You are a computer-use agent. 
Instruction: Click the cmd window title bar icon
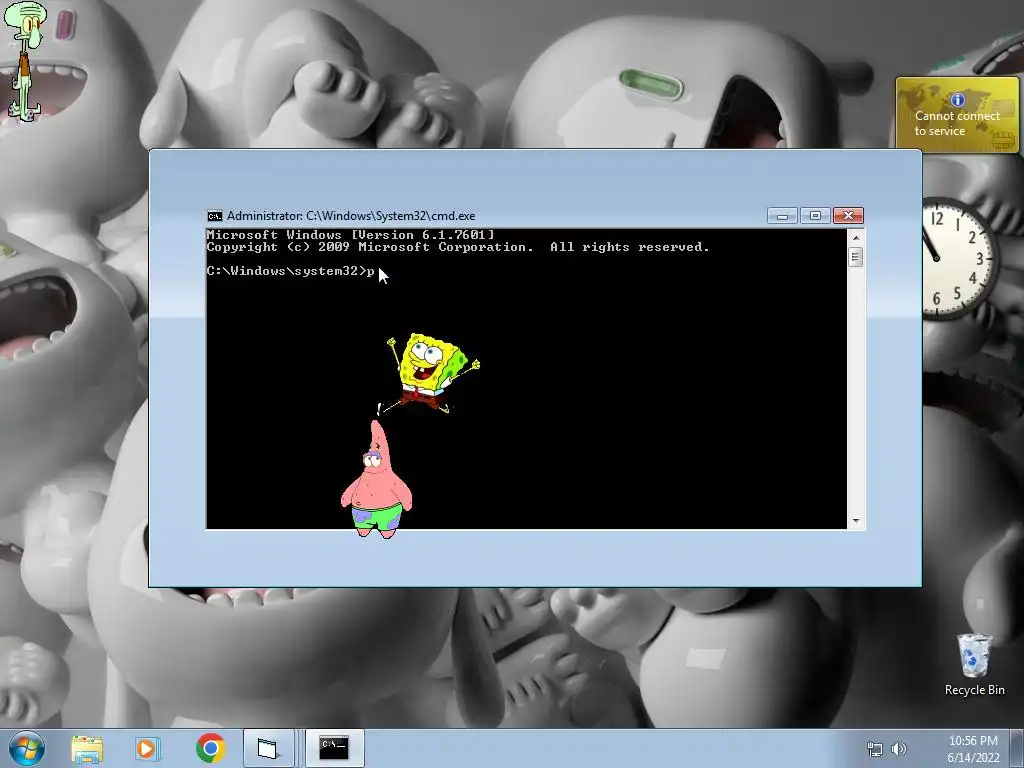coord(214,216)
